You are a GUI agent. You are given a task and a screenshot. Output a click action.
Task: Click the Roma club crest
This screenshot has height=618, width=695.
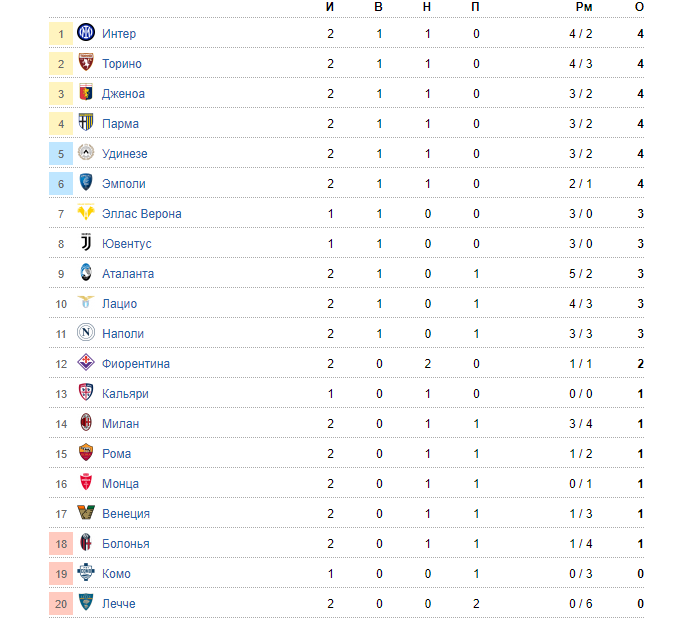click(85, 453)
